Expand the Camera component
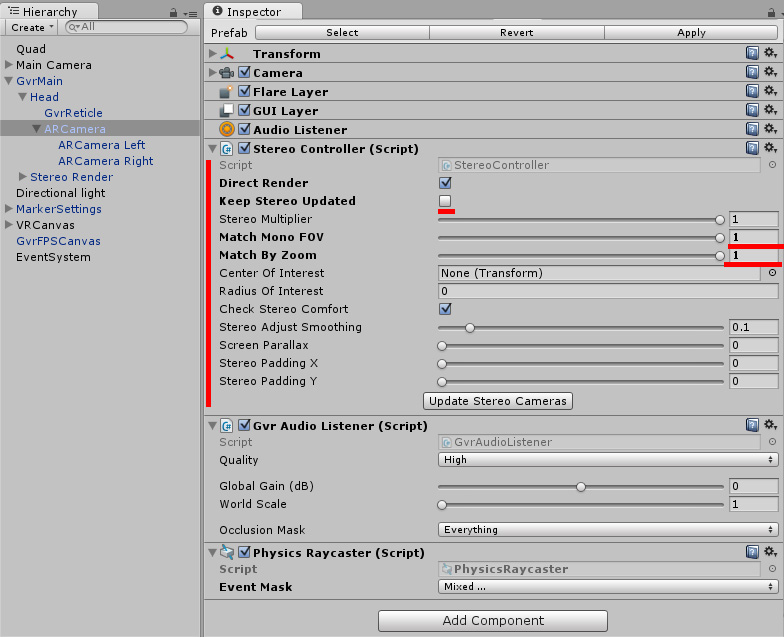784x637 pixels. [x=212, y=72]
